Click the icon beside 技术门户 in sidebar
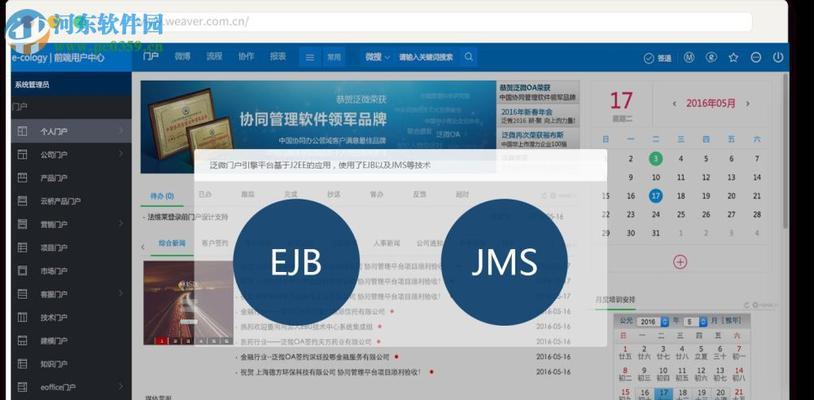The width and height of the screenshot is (814, 400). [22, 317]
